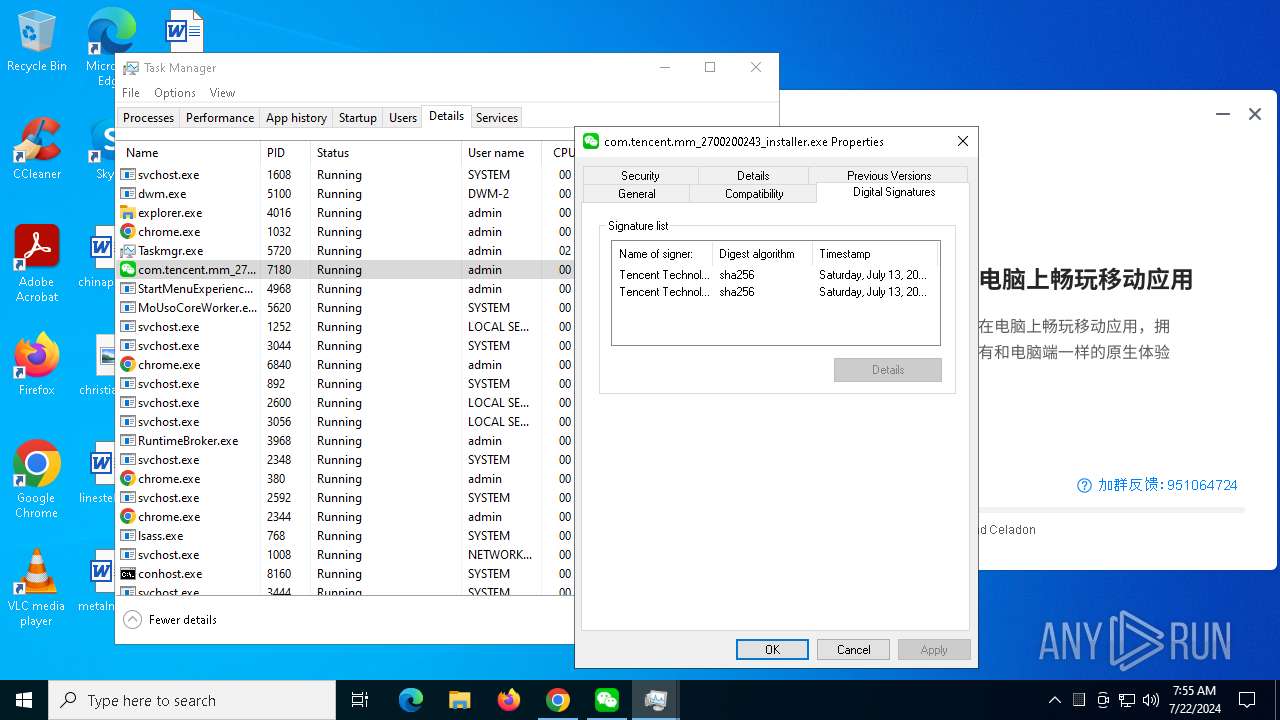Switch to the App history tab

pos(296,117)
